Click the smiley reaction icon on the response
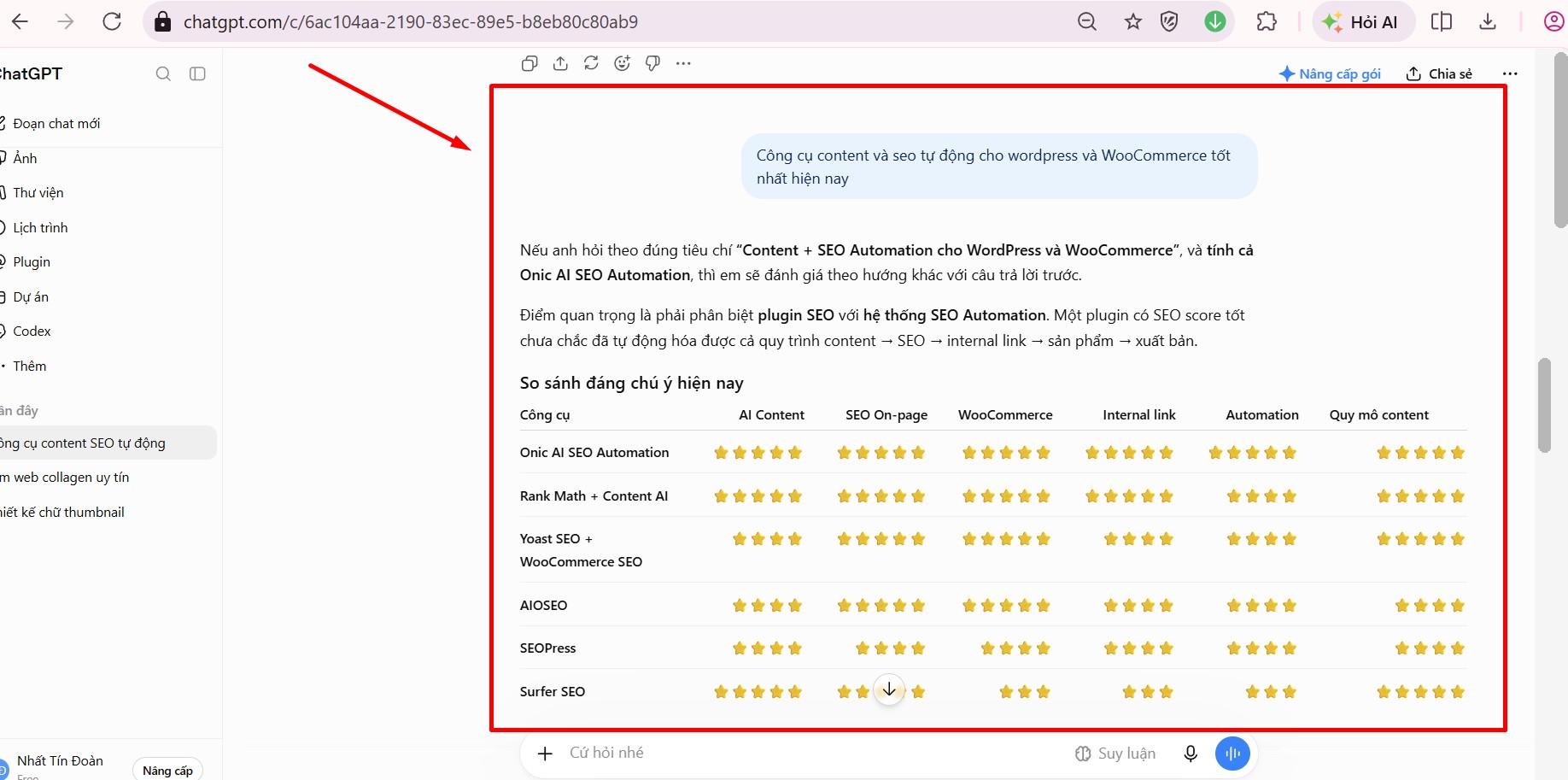 pyautogui.click(x=623, y=63)
